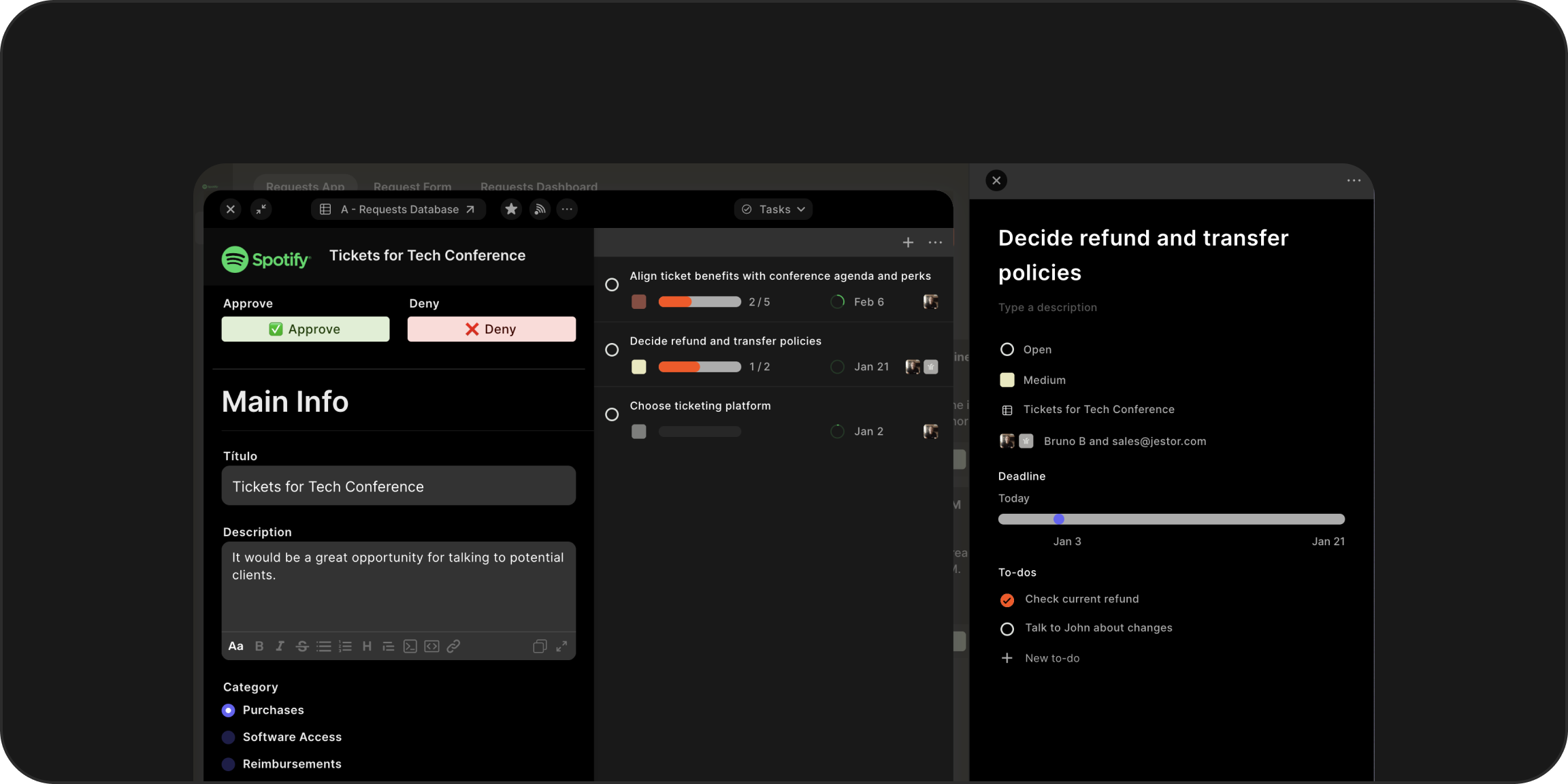Expand the description editor to fullscreen
The width and height of the screenshot is (1568, 784).
(x=561, y=646)
